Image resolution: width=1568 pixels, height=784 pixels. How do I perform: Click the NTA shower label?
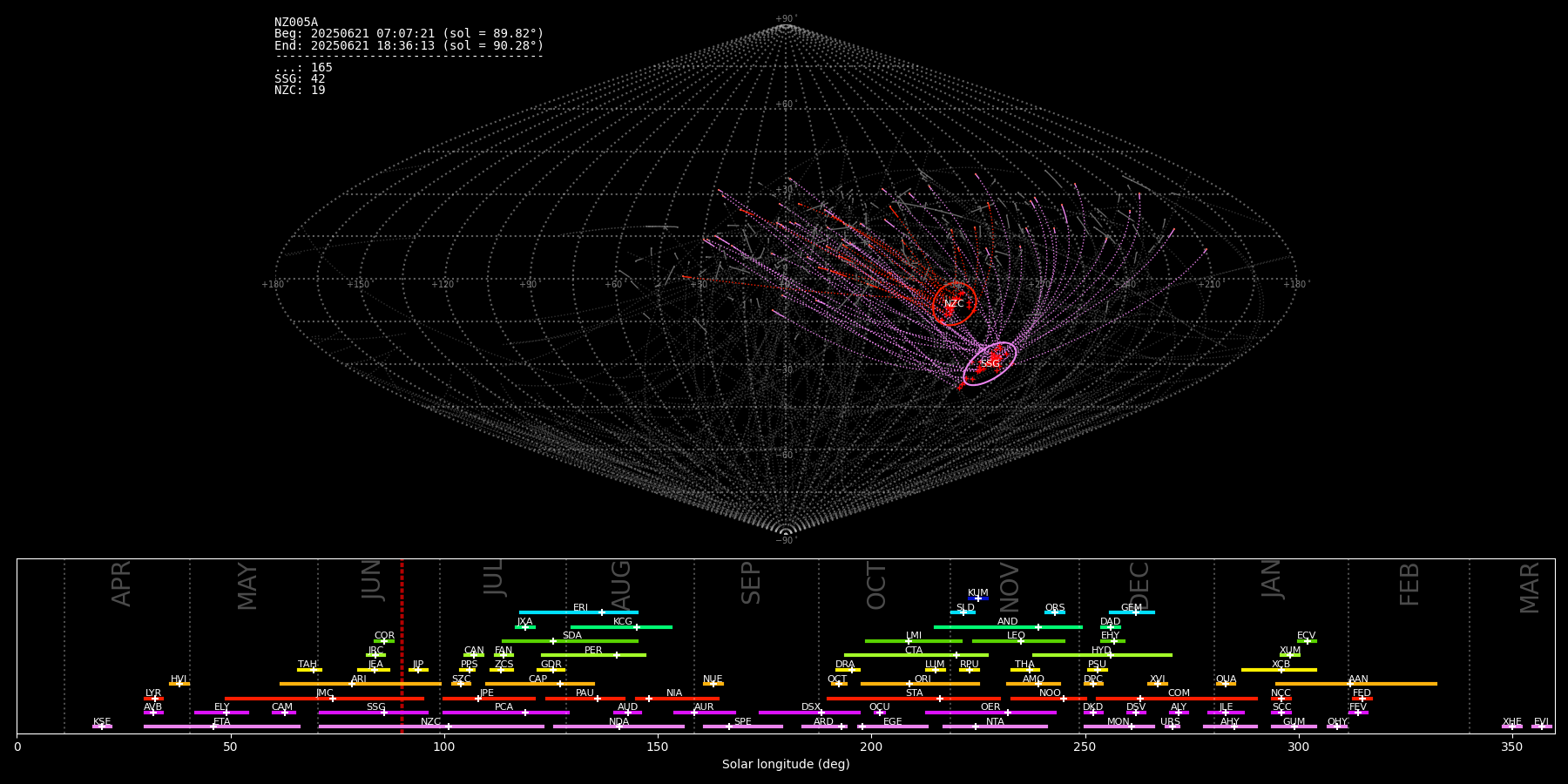(x=995, y=722)
